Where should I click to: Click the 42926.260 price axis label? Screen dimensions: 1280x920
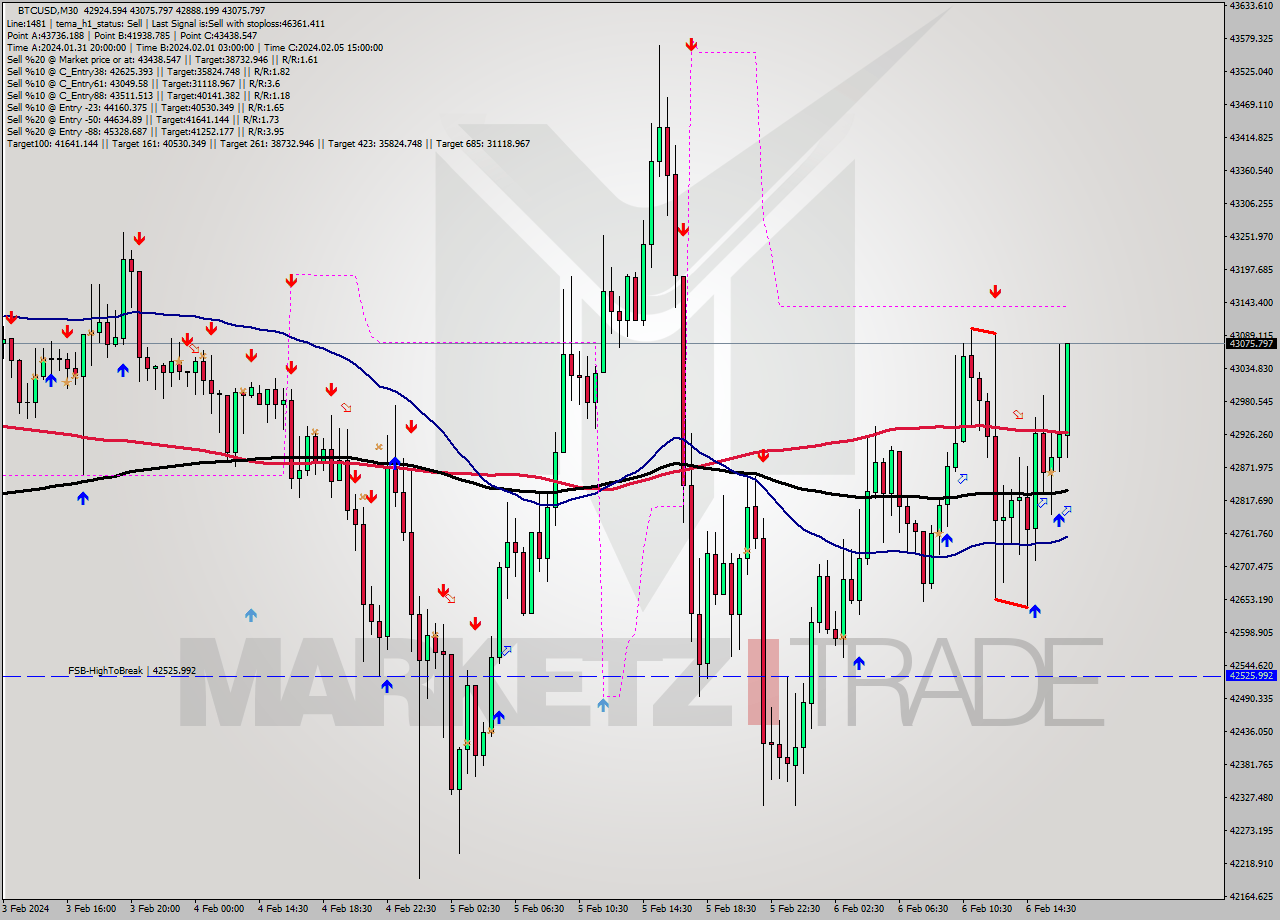tap(1251, 434)
